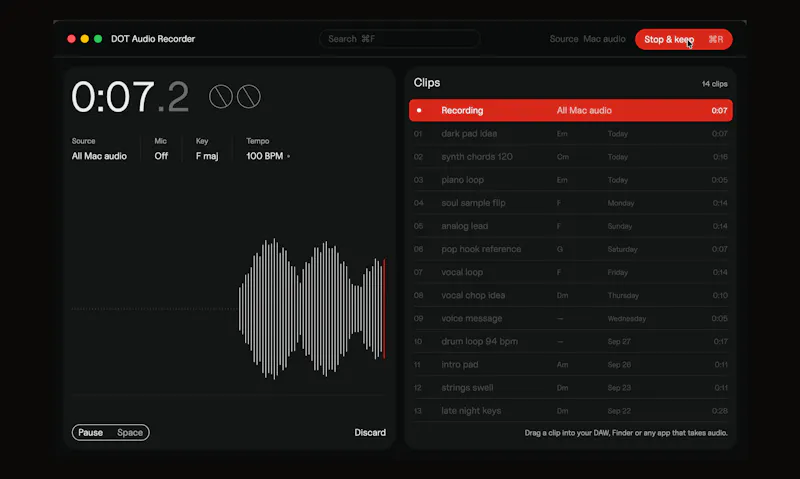Select the clip "strings swell"
This screenshot has height=479, width=800.
(570, 388)
